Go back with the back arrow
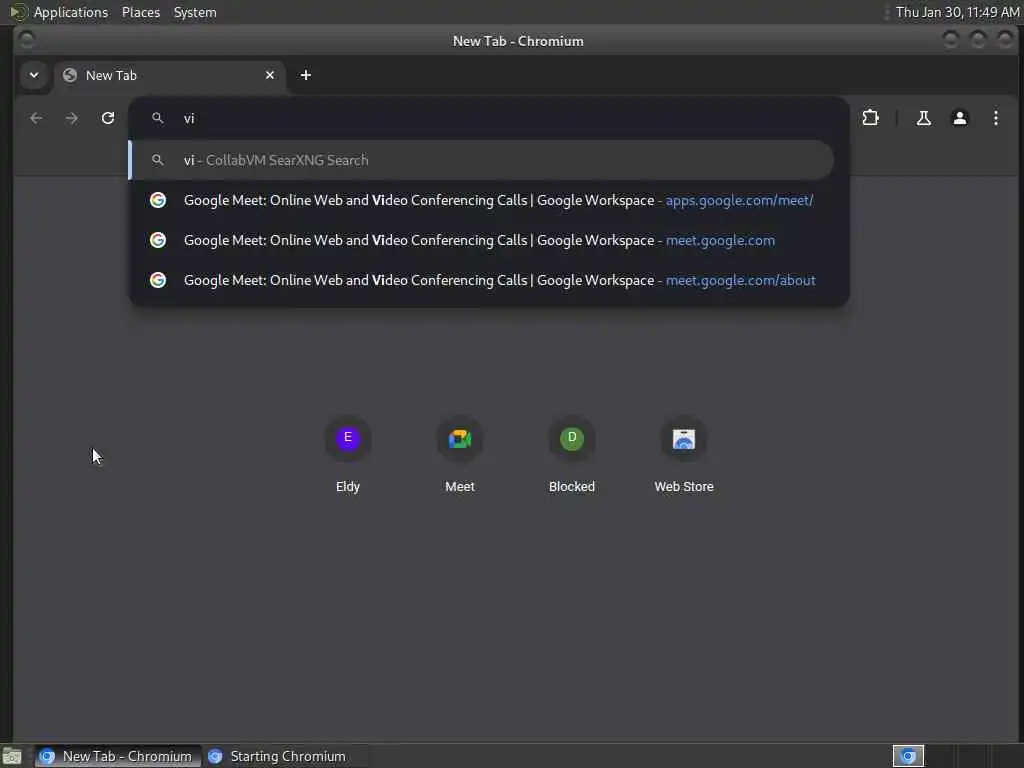 (36, 118)
